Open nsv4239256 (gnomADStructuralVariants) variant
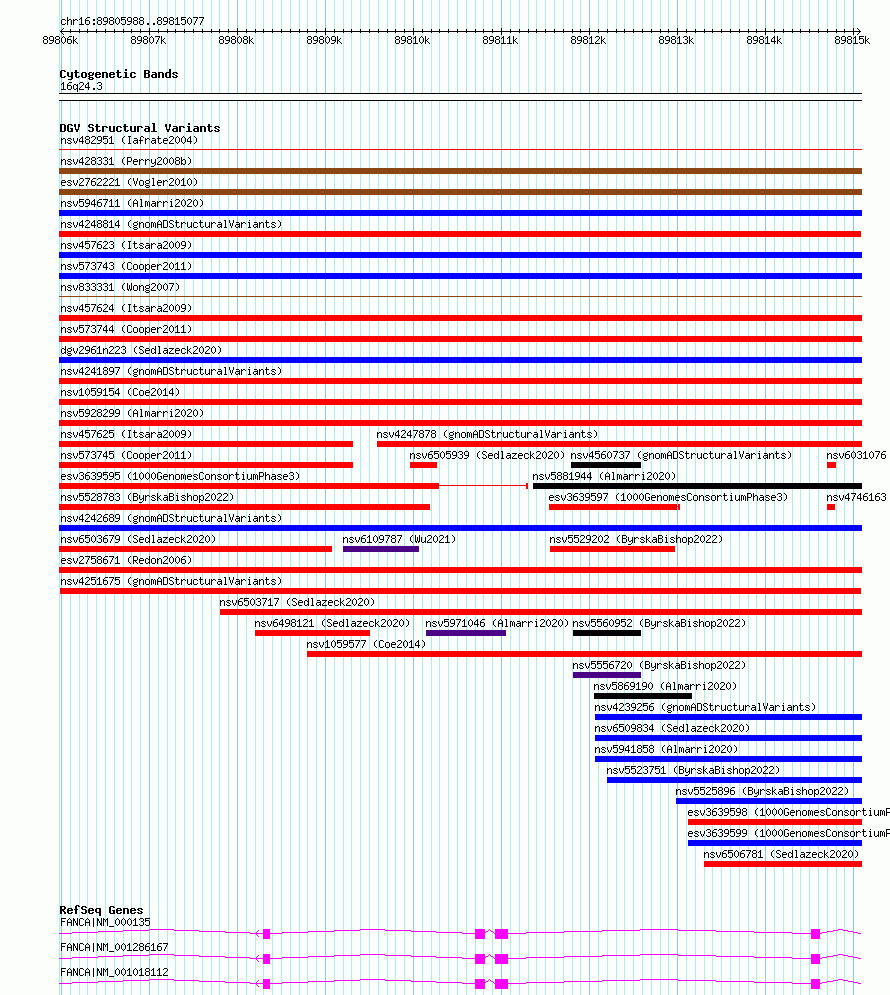This screenshot has width=890, height=995. tap(705, 706)
